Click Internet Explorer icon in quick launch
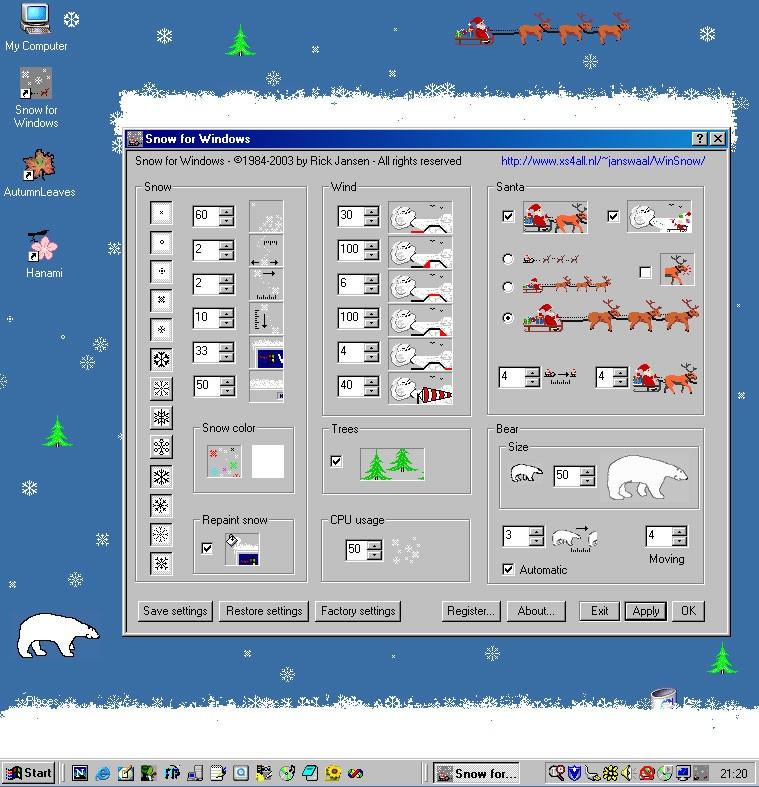 (103, 773)
